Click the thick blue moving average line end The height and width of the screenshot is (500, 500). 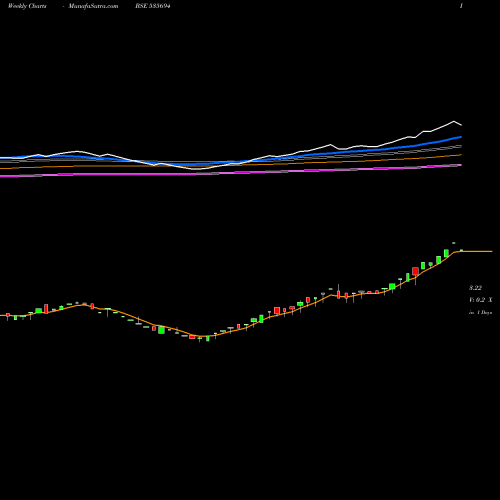pyautogui.click(x=460, y=137)
